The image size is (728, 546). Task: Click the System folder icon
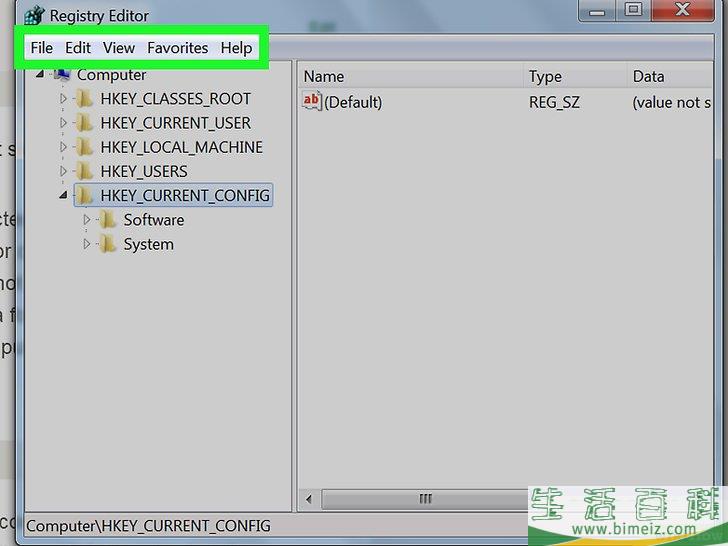[x=108, y=243]
